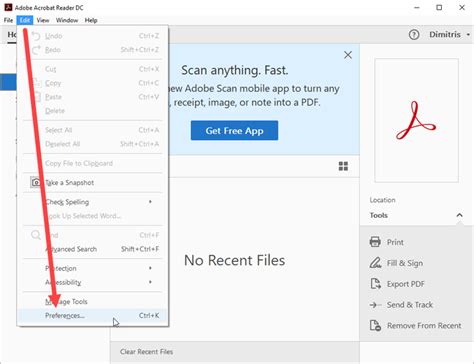The width and height of the screenshot is (474, 364).
Task: Select Advanced Search menu item
Action: click(x=93, y=249)
